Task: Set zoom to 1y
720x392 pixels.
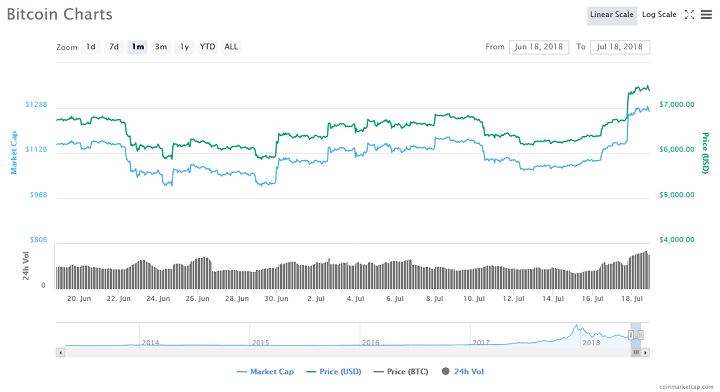Action: tap(184, 47)
